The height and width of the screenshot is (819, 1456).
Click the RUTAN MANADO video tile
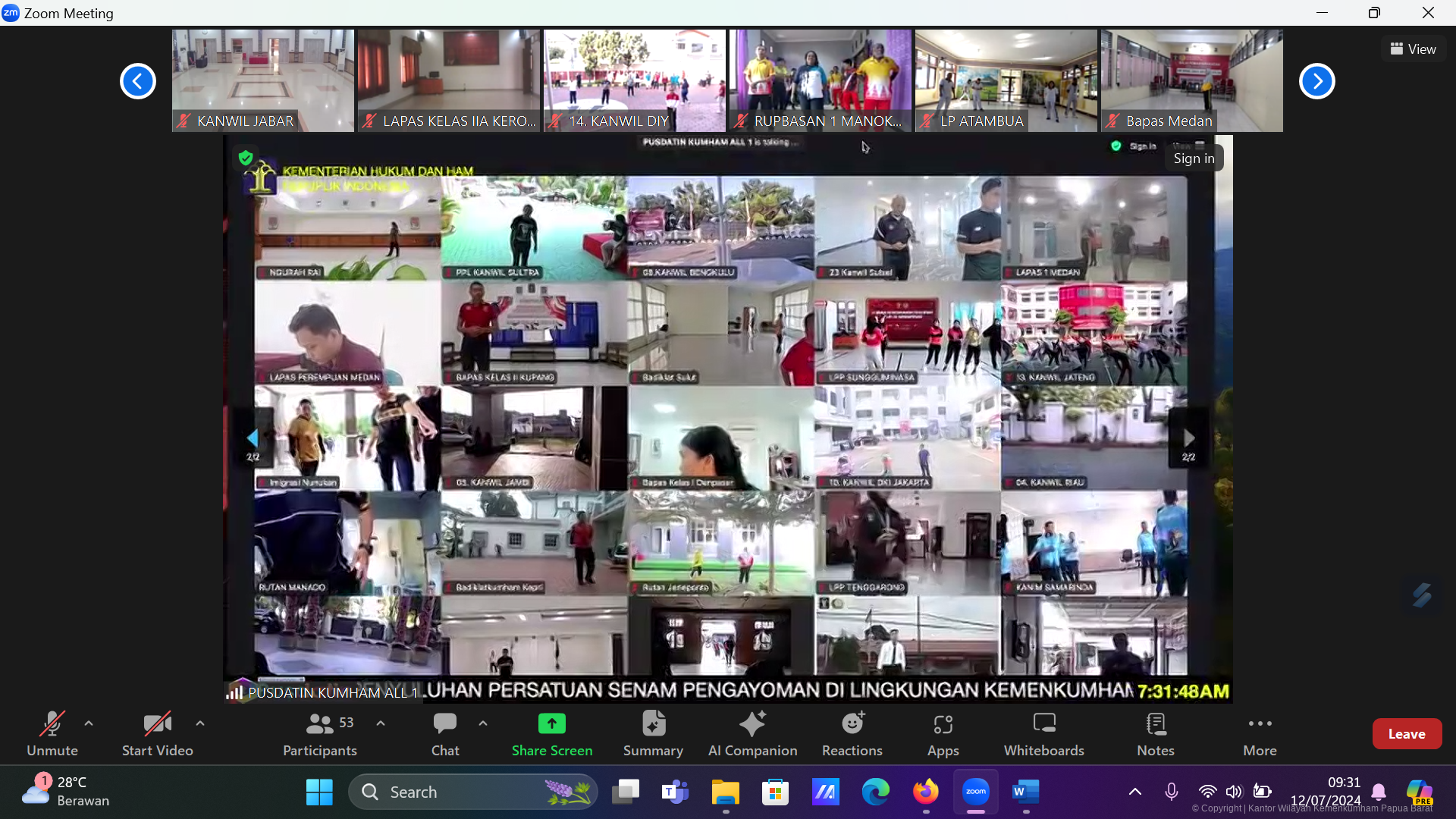[347, 543]
